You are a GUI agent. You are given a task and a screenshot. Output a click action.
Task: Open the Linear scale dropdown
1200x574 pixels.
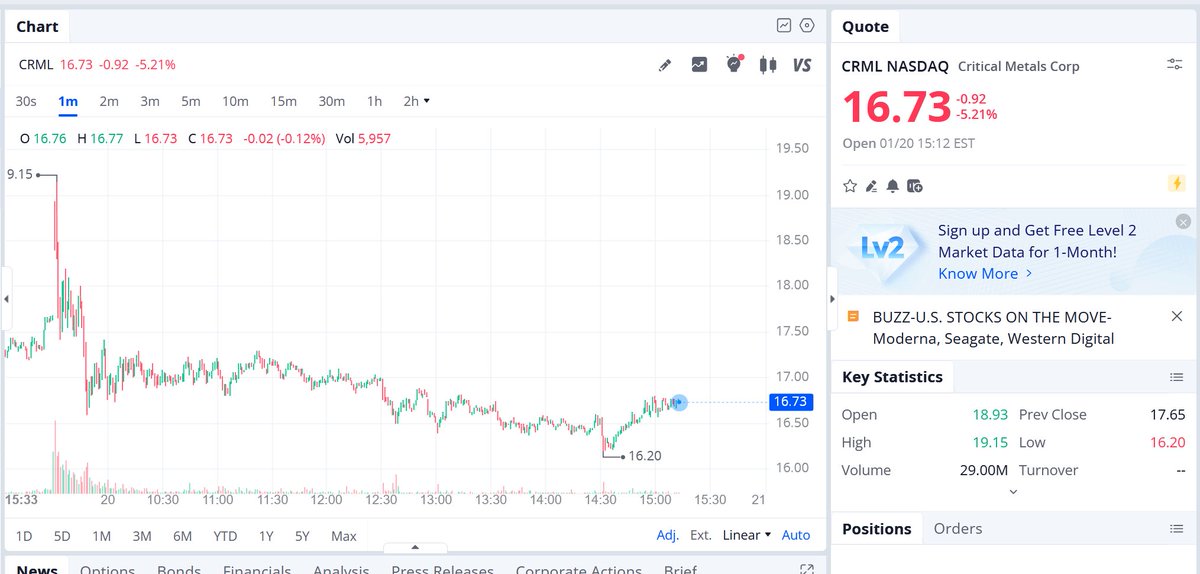coord(747,535)
